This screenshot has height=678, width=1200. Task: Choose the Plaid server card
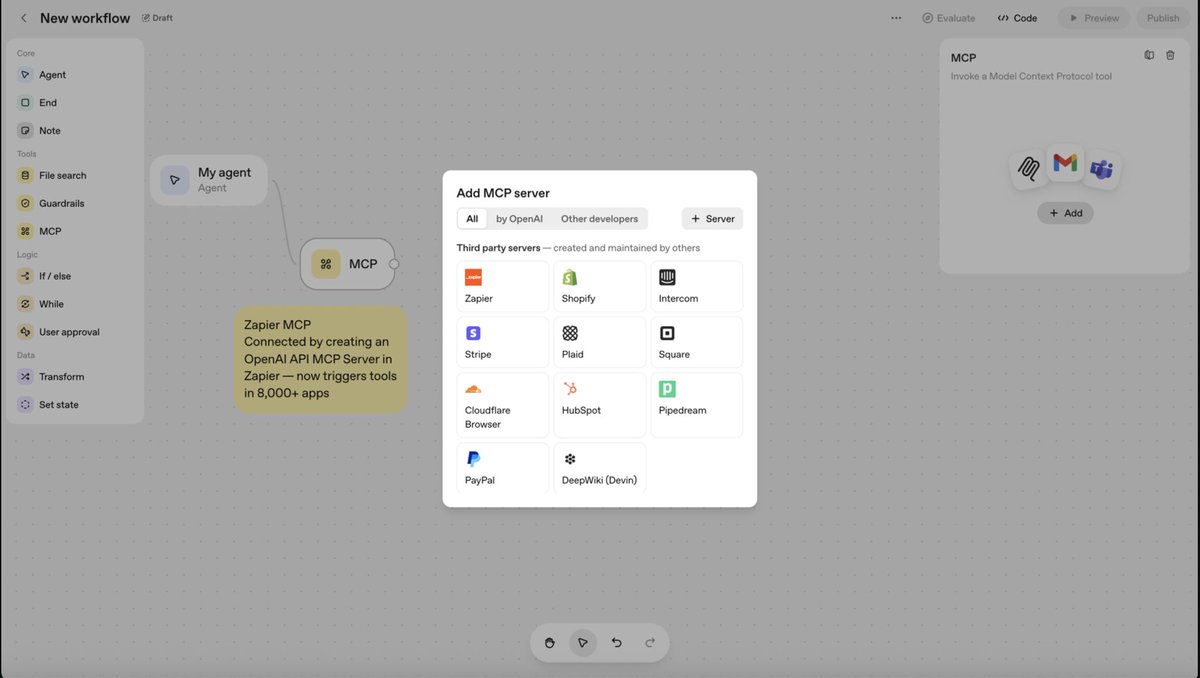pyautogui.click(x=600, y=343)
